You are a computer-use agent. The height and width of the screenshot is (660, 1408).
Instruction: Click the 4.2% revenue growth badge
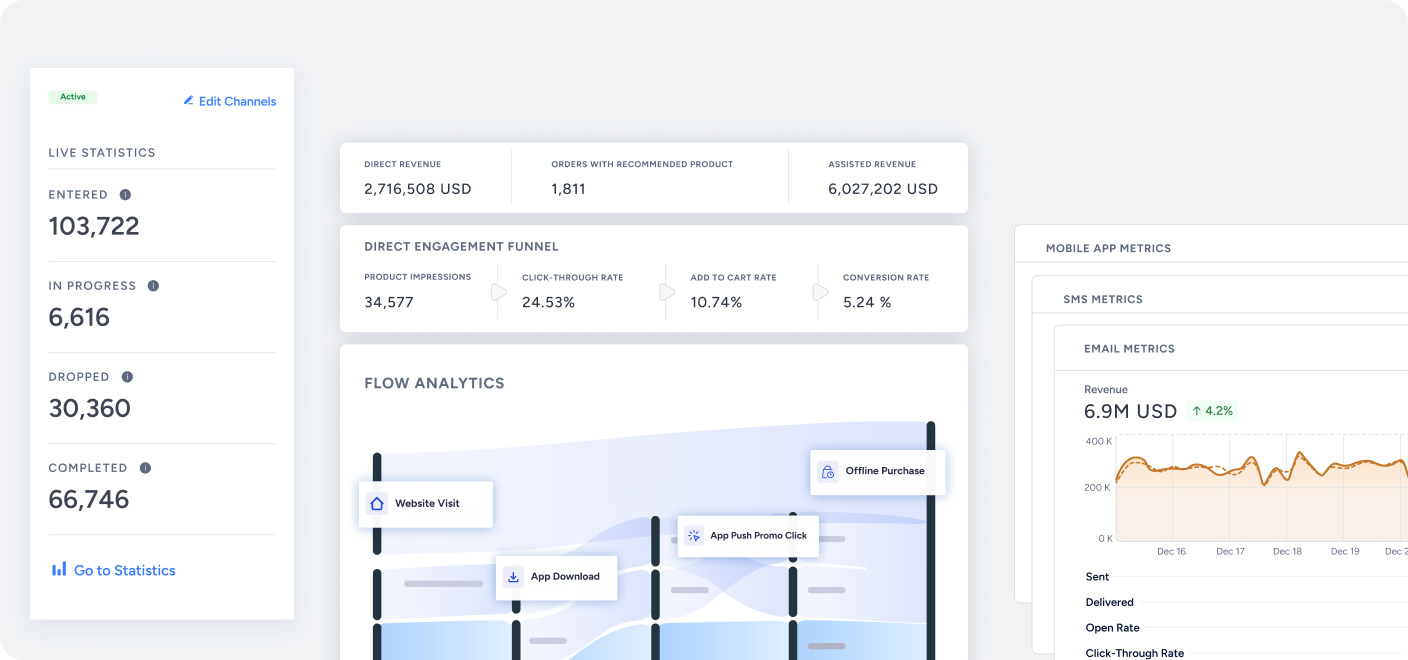point(1212,411)
